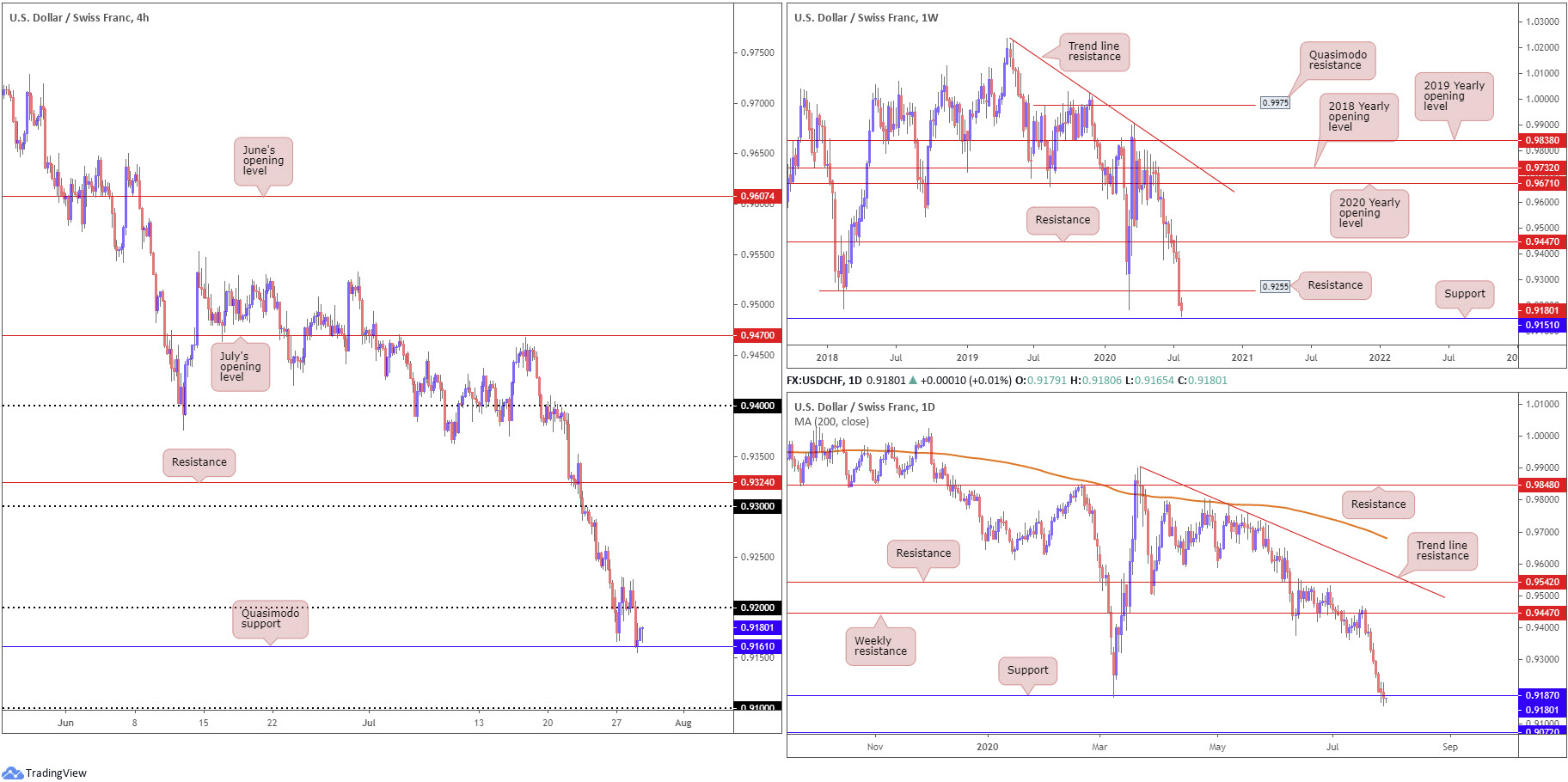Click the U.S. Dollar / Swiss Franc, 1W title

click(x=866, y=17)
